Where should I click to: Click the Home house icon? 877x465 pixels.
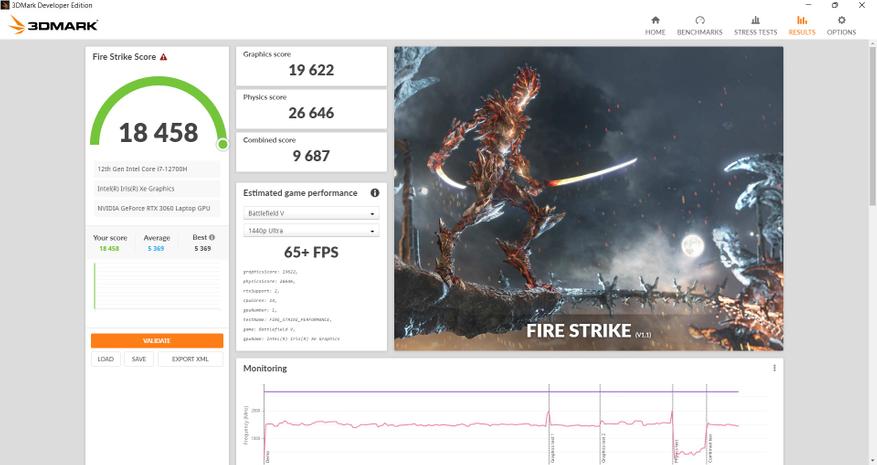(x=656, y=20)
